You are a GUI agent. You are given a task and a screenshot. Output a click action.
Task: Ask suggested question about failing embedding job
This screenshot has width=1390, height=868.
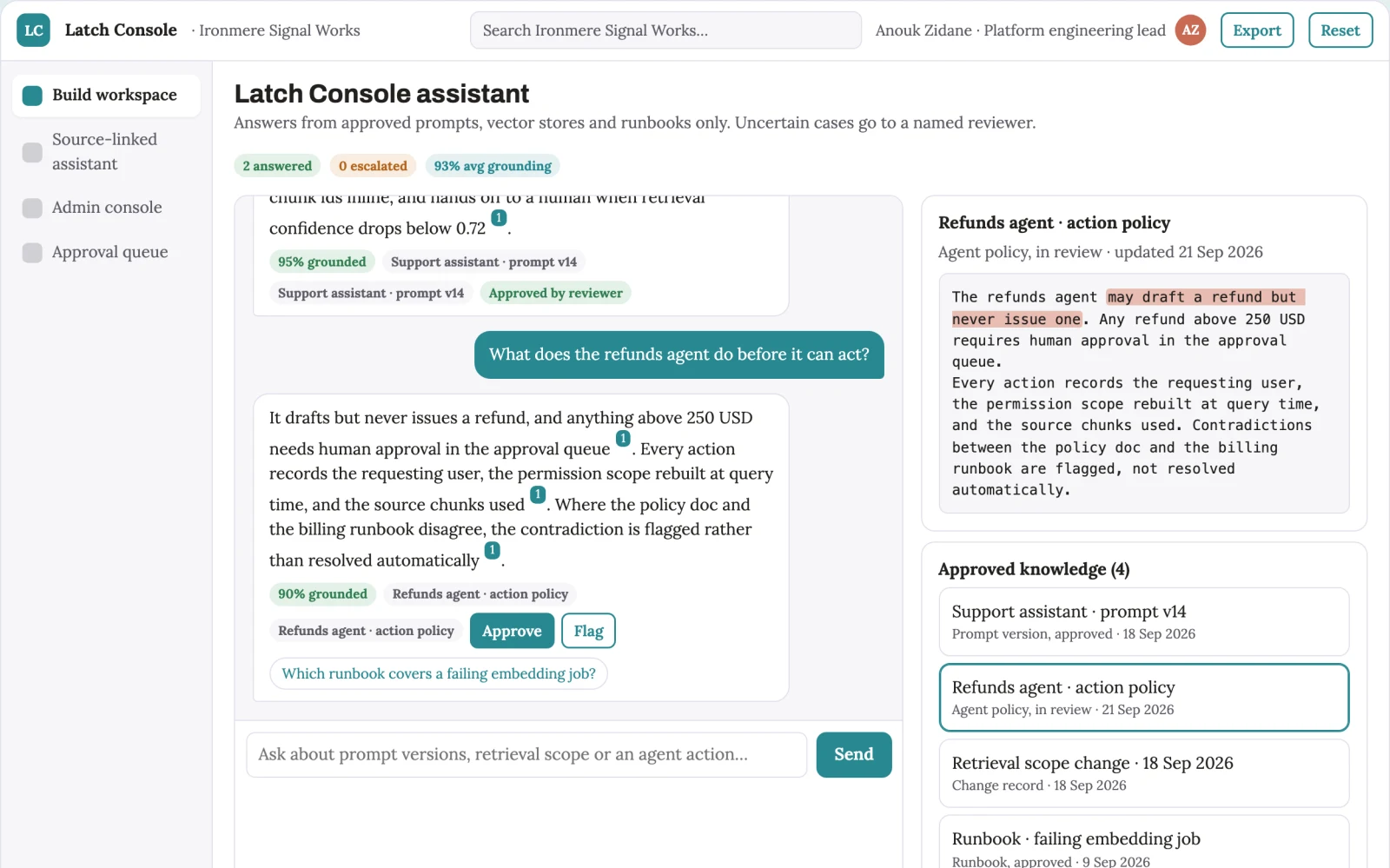(439, 673)
